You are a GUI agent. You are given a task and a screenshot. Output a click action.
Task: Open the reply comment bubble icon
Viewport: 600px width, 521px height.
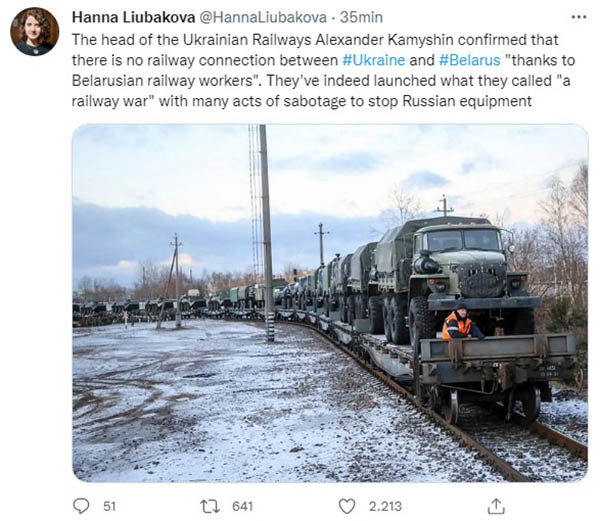point(81,506)
